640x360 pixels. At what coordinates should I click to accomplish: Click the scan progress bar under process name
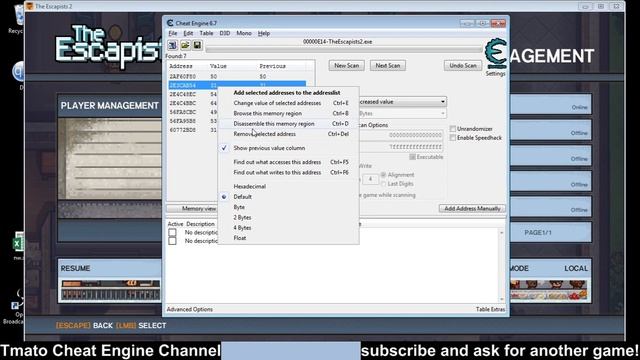pos(343,50)
